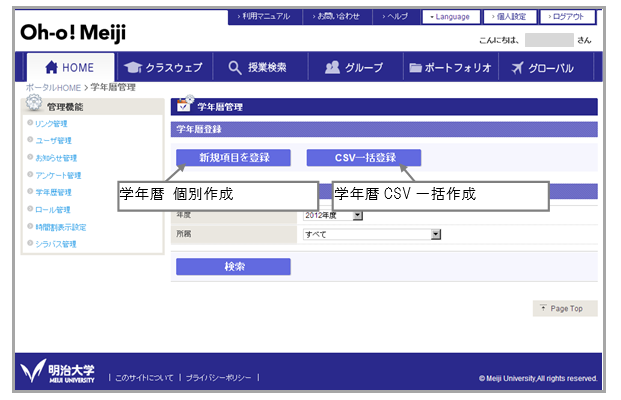This screenshot has width=621, height=400.
Task: Open プライバシーポリシー footer link
Action: tap(219, 378)
